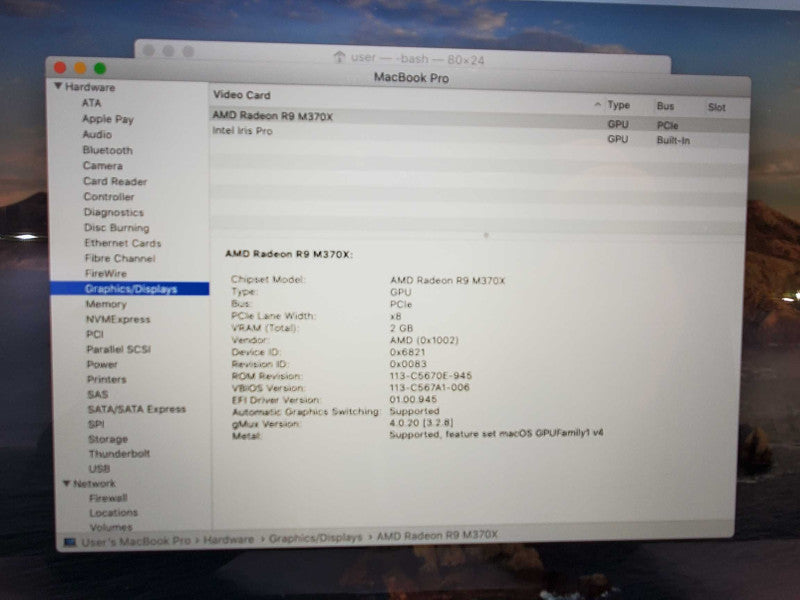The width and height of the screenshot is (800, 600).
Task: Select Audio in the Hardware list
Action: click(x=97, y=134)
